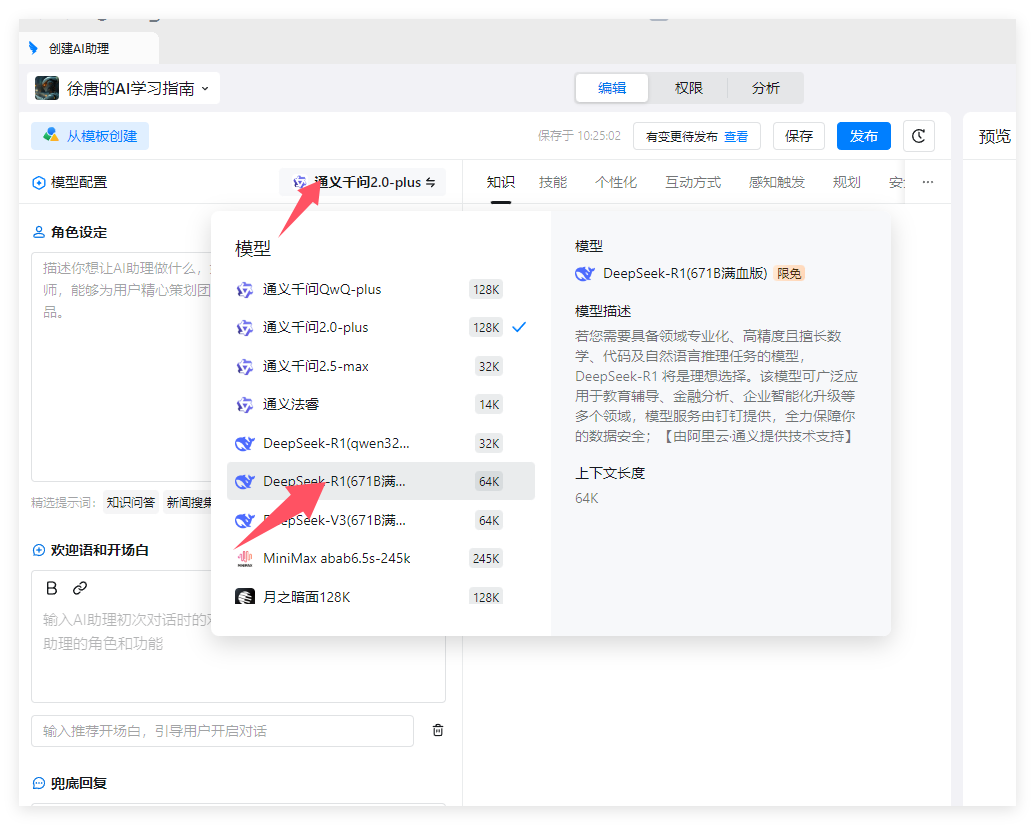The width and height of the screenshot is (1035, 825).
Task: Click the 兜底回复 chat bubble icon
Action: pos(39,783)
